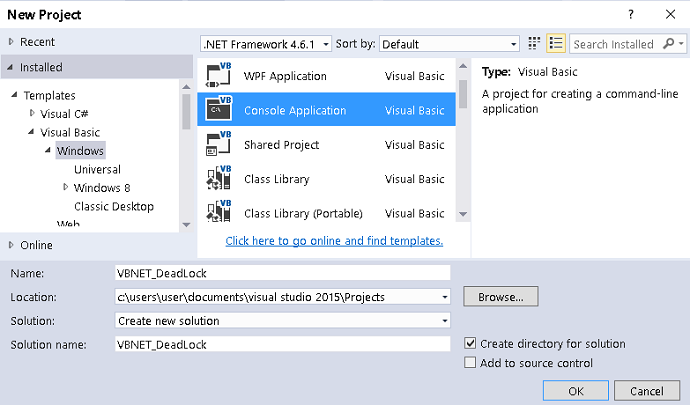This screenshot has height=405, width=690.
Task: Open the Solution Create new solution dropdown
Action: pos(283,320)
